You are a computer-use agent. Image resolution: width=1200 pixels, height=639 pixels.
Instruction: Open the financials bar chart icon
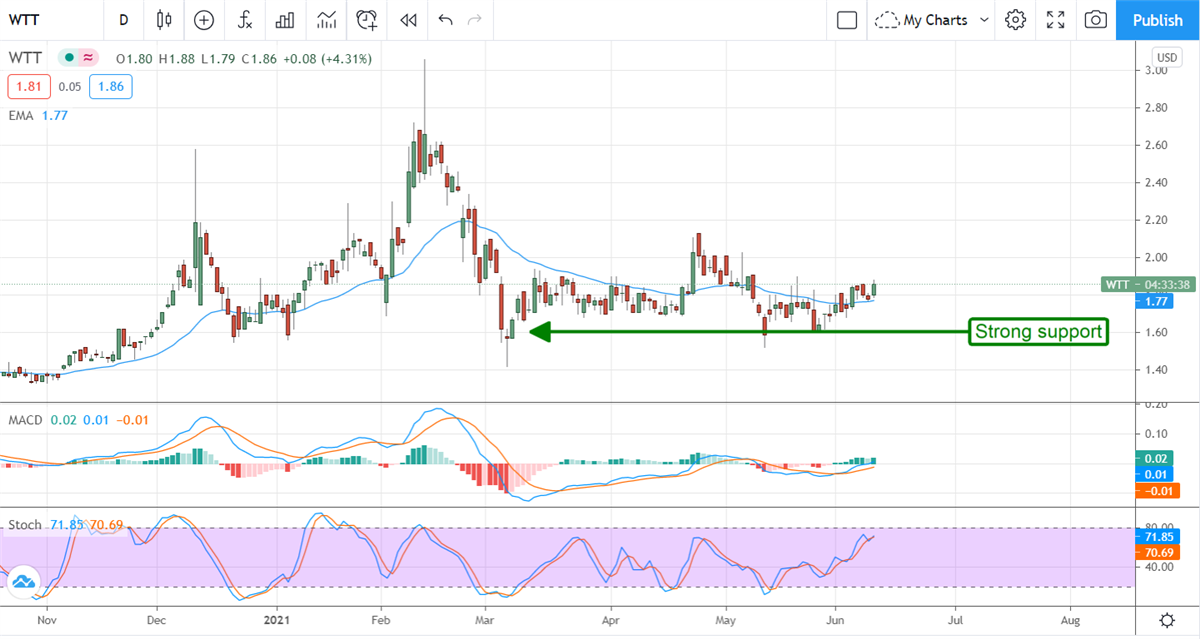[x=285, y=20]
